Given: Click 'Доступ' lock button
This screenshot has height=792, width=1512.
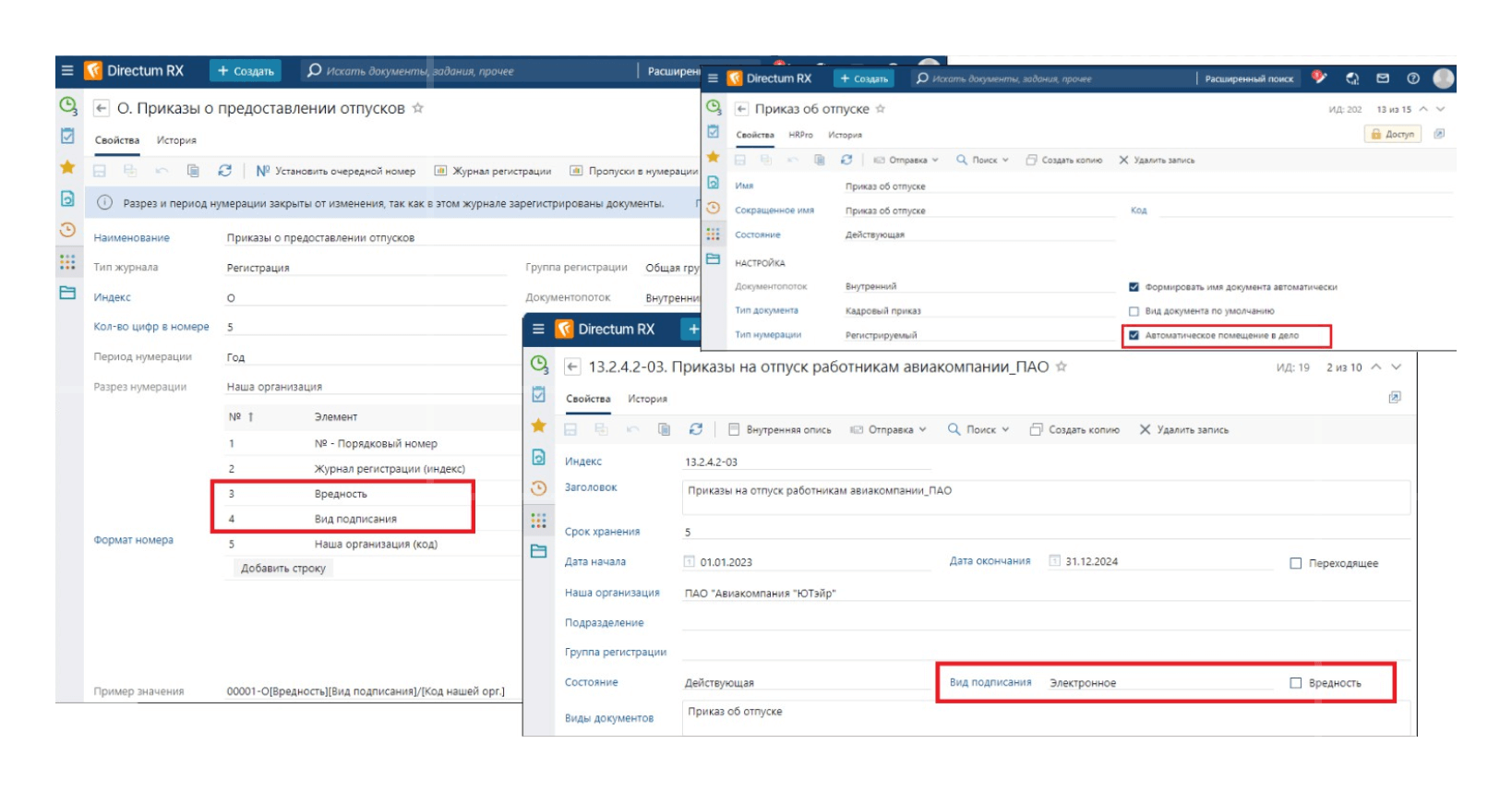Looking at the screenshot, I should click(1392, 134).
